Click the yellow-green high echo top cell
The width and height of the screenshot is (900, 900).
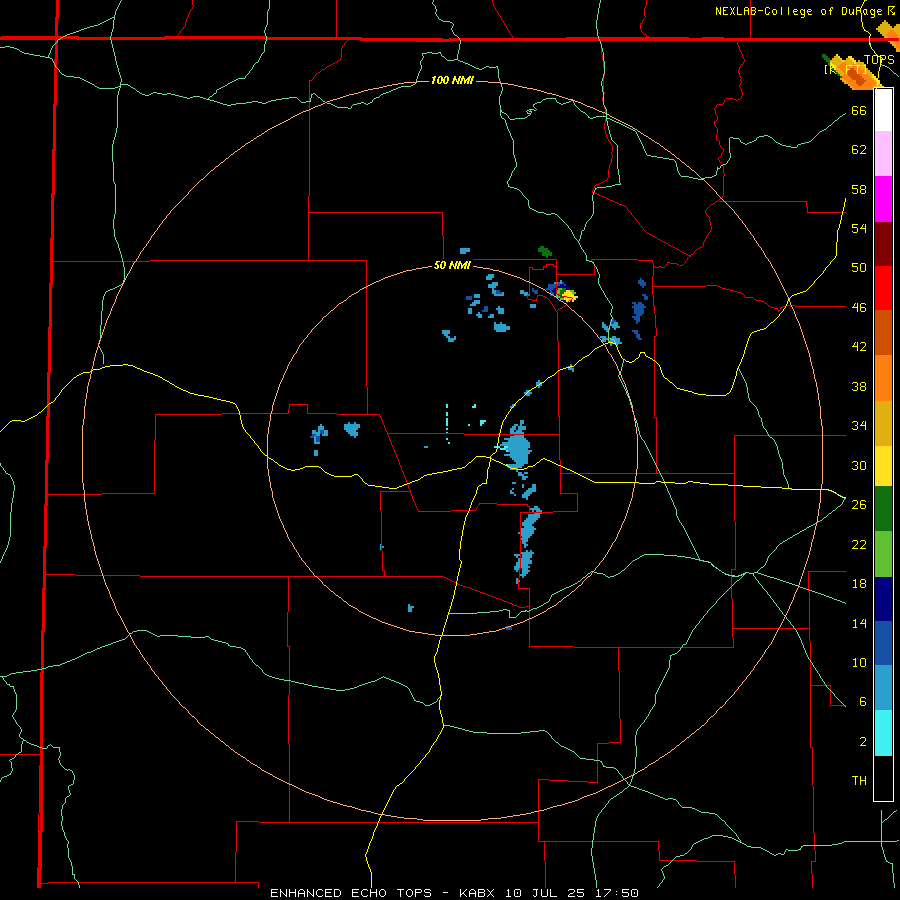(567, 295)
